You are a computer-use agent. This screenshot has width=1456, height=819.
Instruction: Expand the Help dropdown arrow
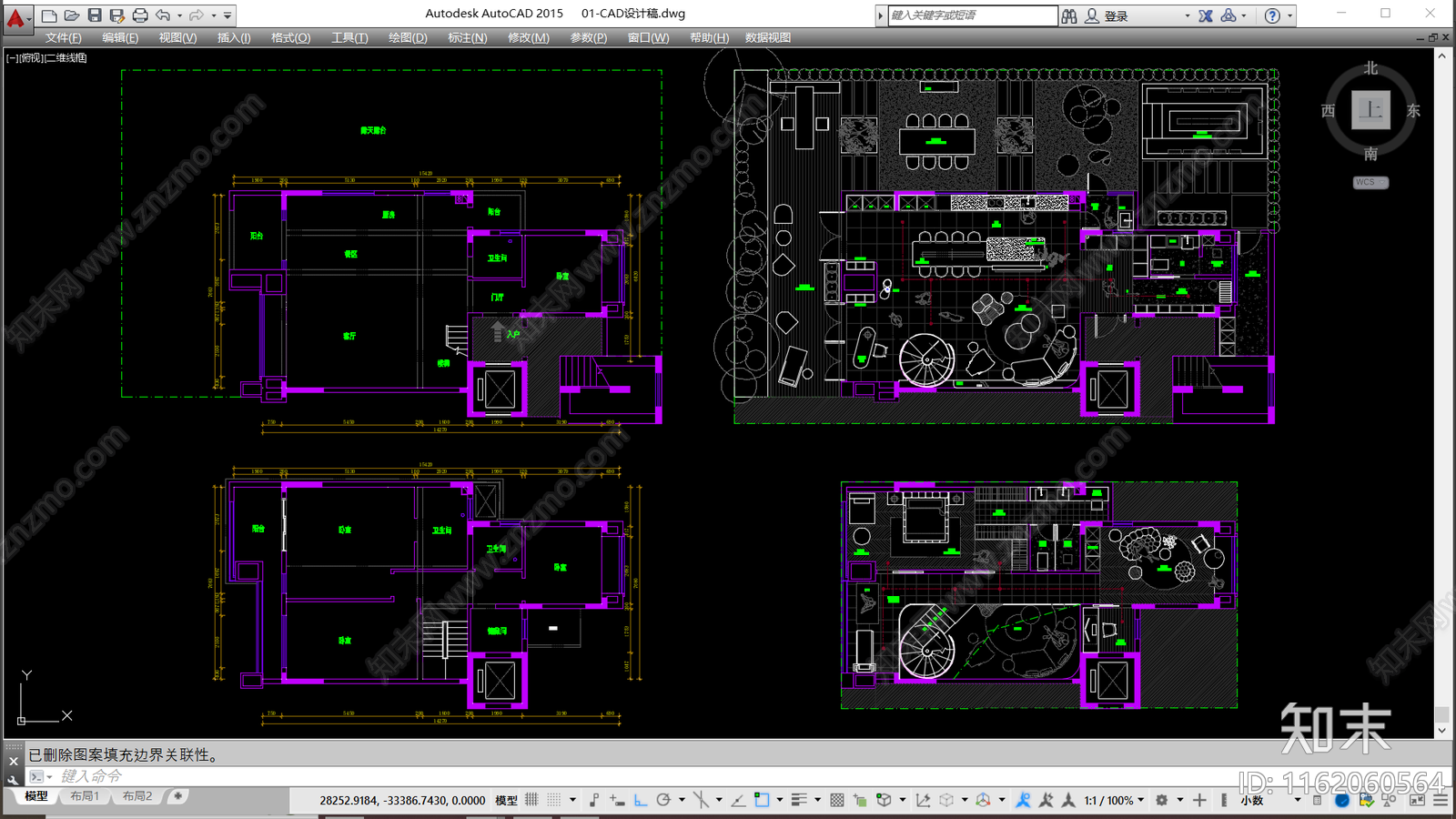tap(1289, 15)
